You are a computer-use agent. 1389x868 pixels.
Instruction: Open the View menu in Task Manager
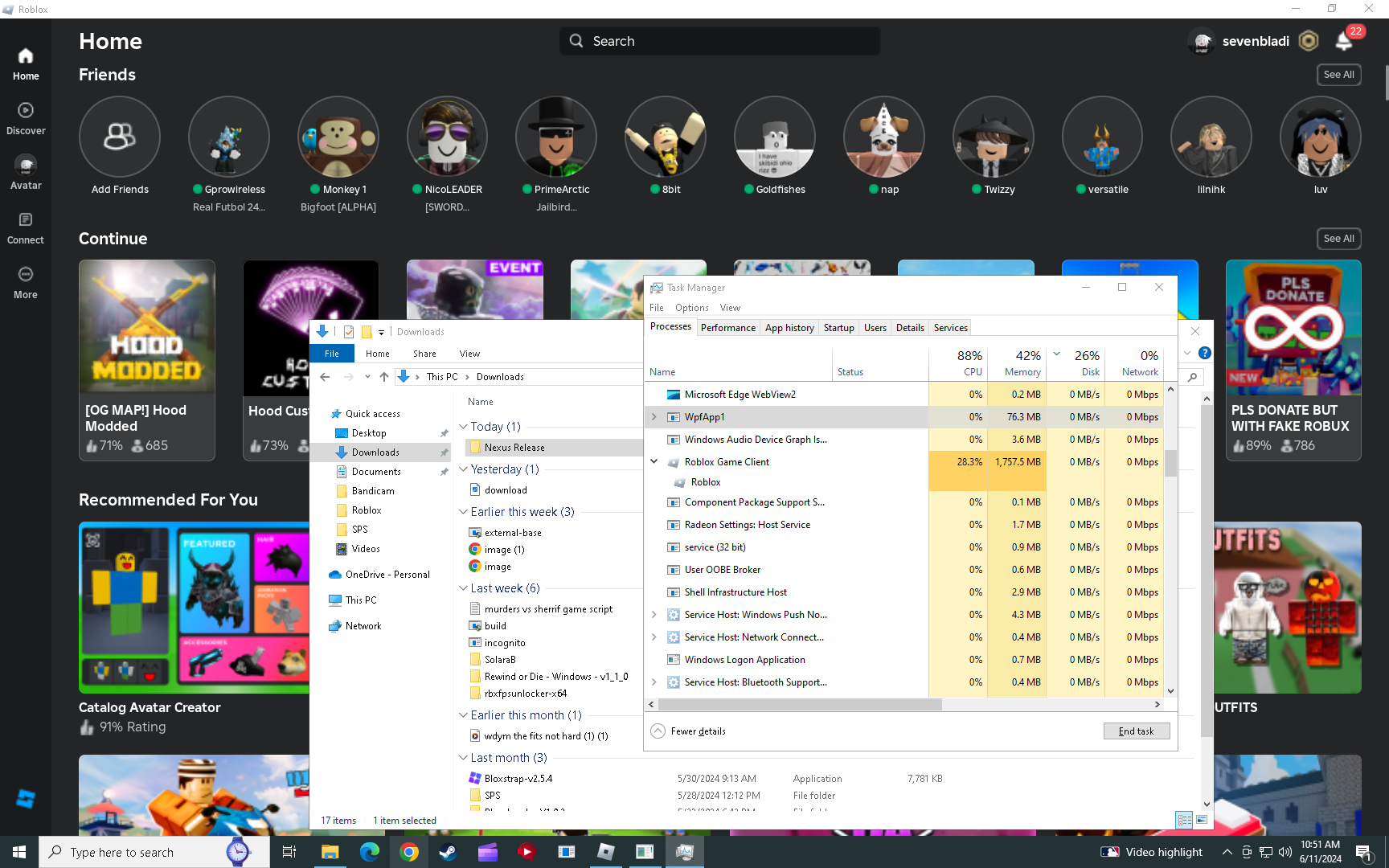pyautogui.click(x=730, y=308)
